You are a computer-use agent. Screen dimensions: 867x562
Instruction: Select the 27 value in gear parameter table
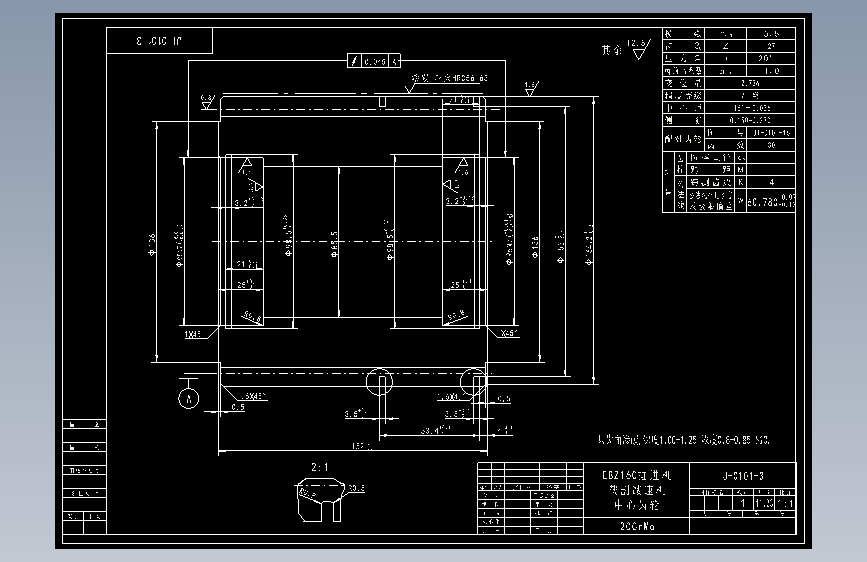[x=771, y=46]
